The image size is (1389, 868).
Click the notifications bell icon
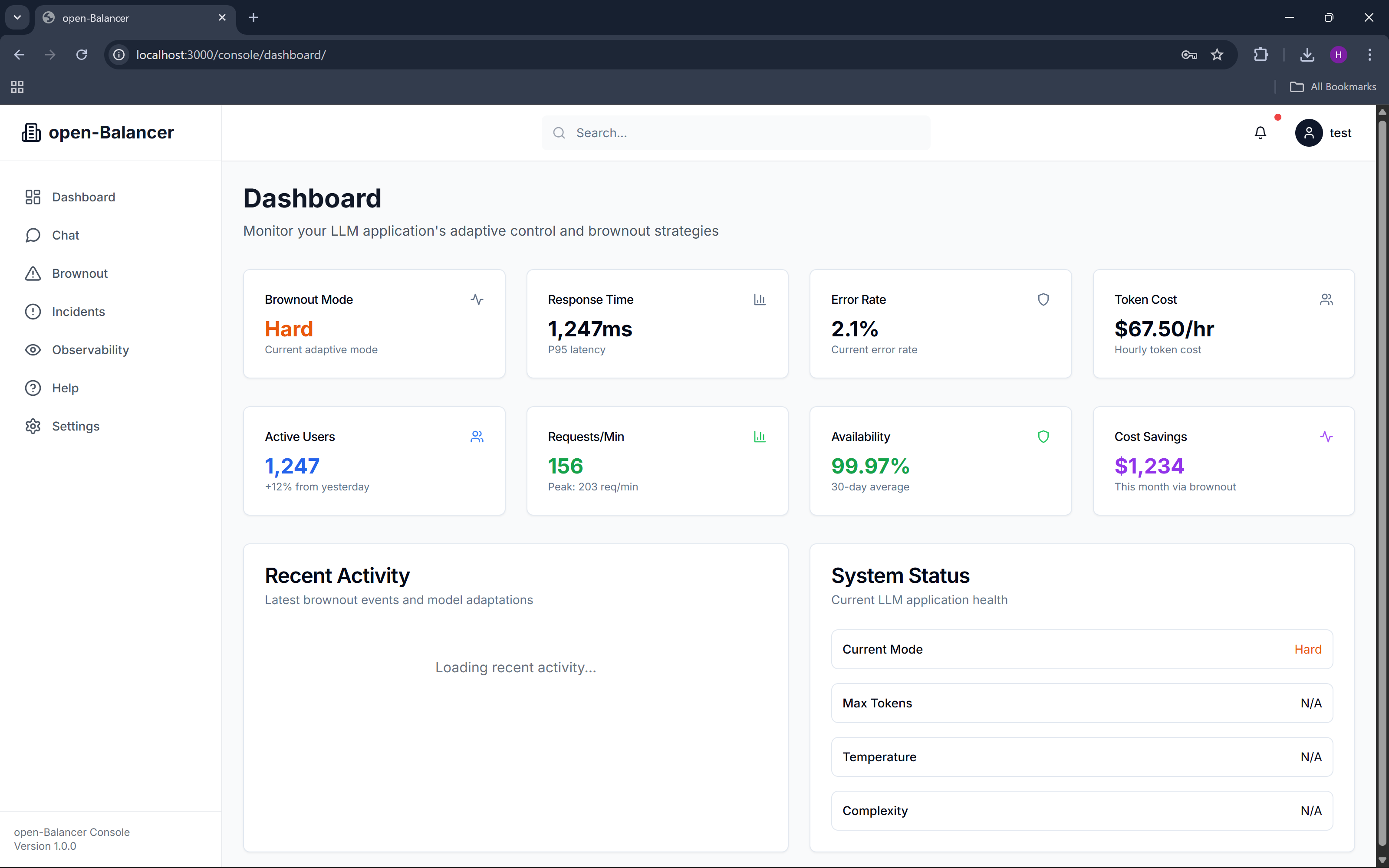point(1260,133)
